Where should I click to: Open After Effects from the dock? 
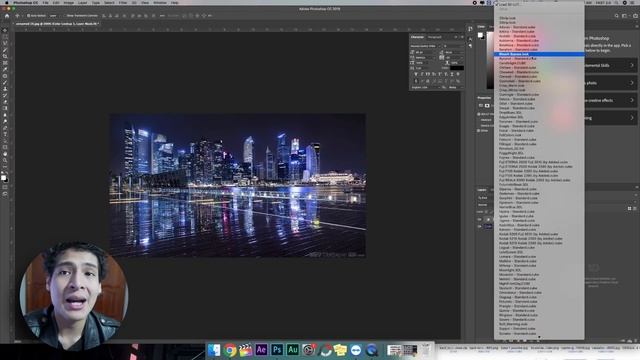click(x=261, y=350)
